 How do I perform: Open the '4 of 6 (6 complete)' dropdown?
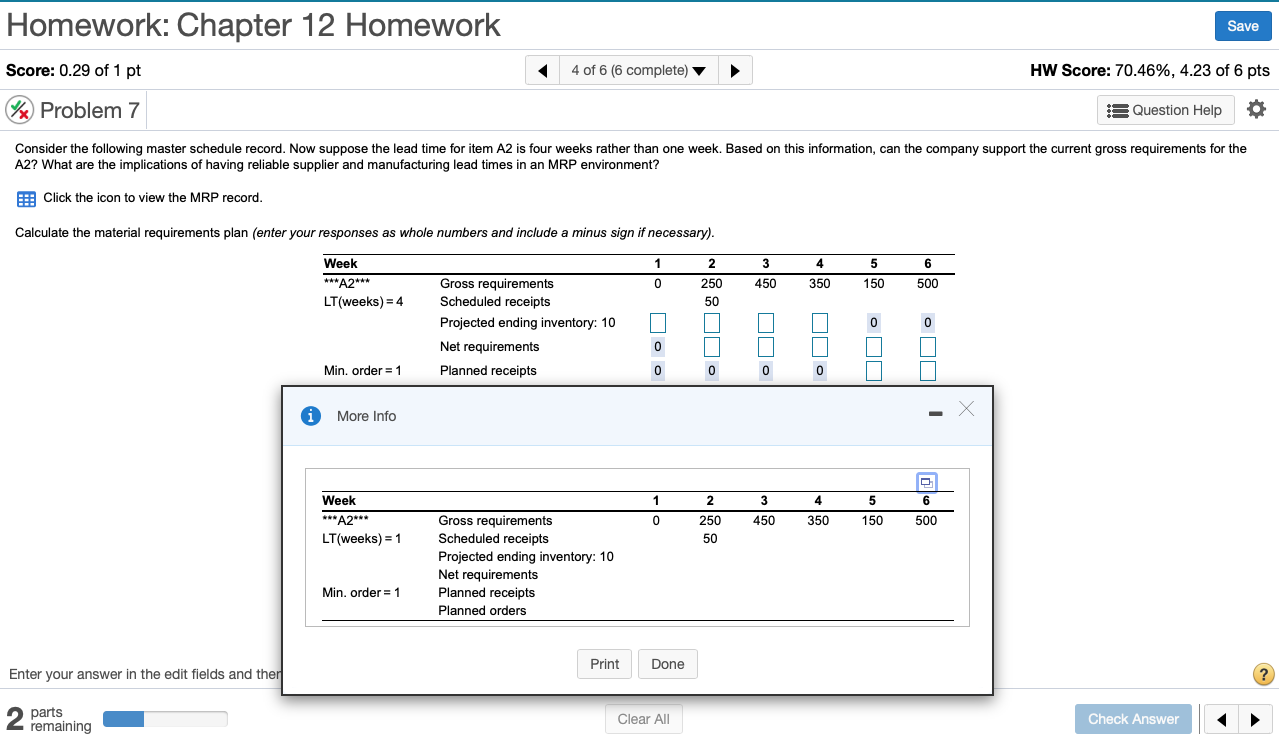[638, 70]
